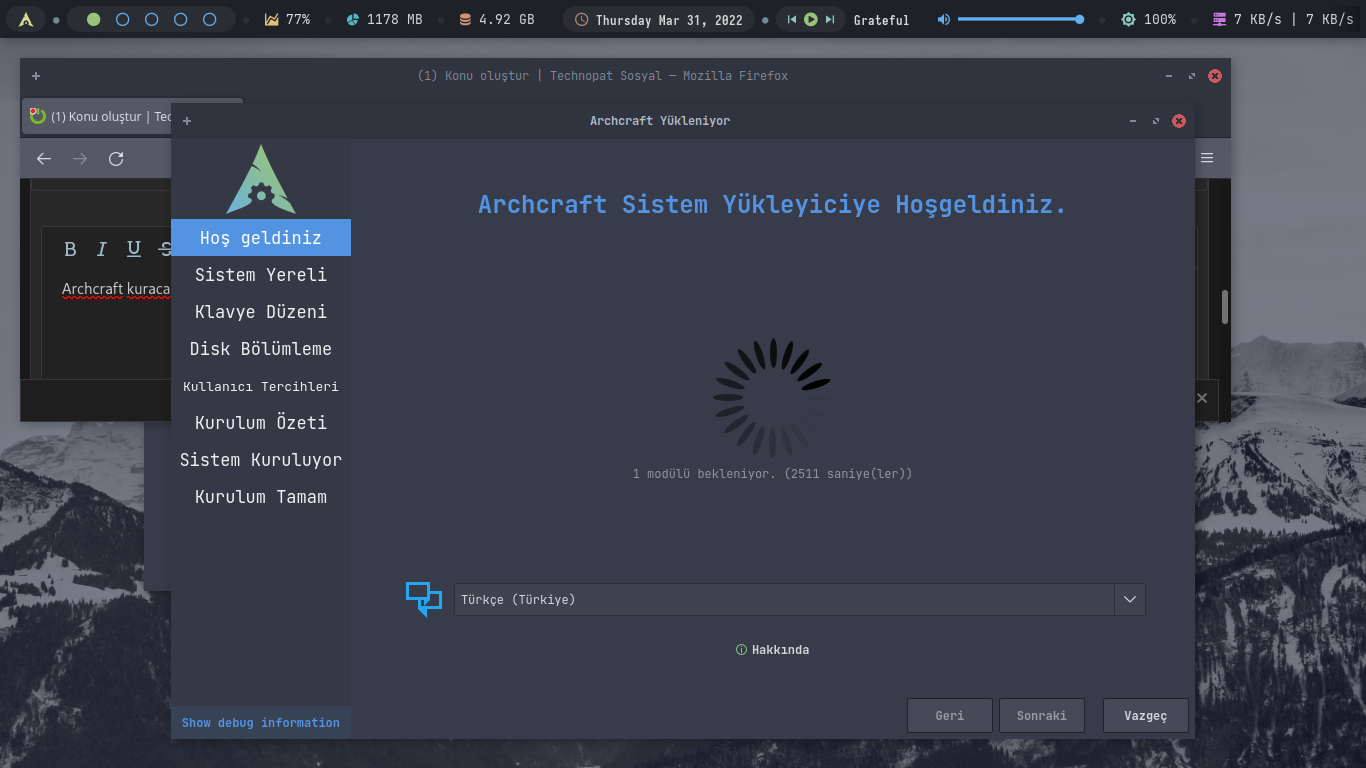1366x768 pixels.
Task: Click the network speed text 7 KB/s
Action: (1294, 20)
